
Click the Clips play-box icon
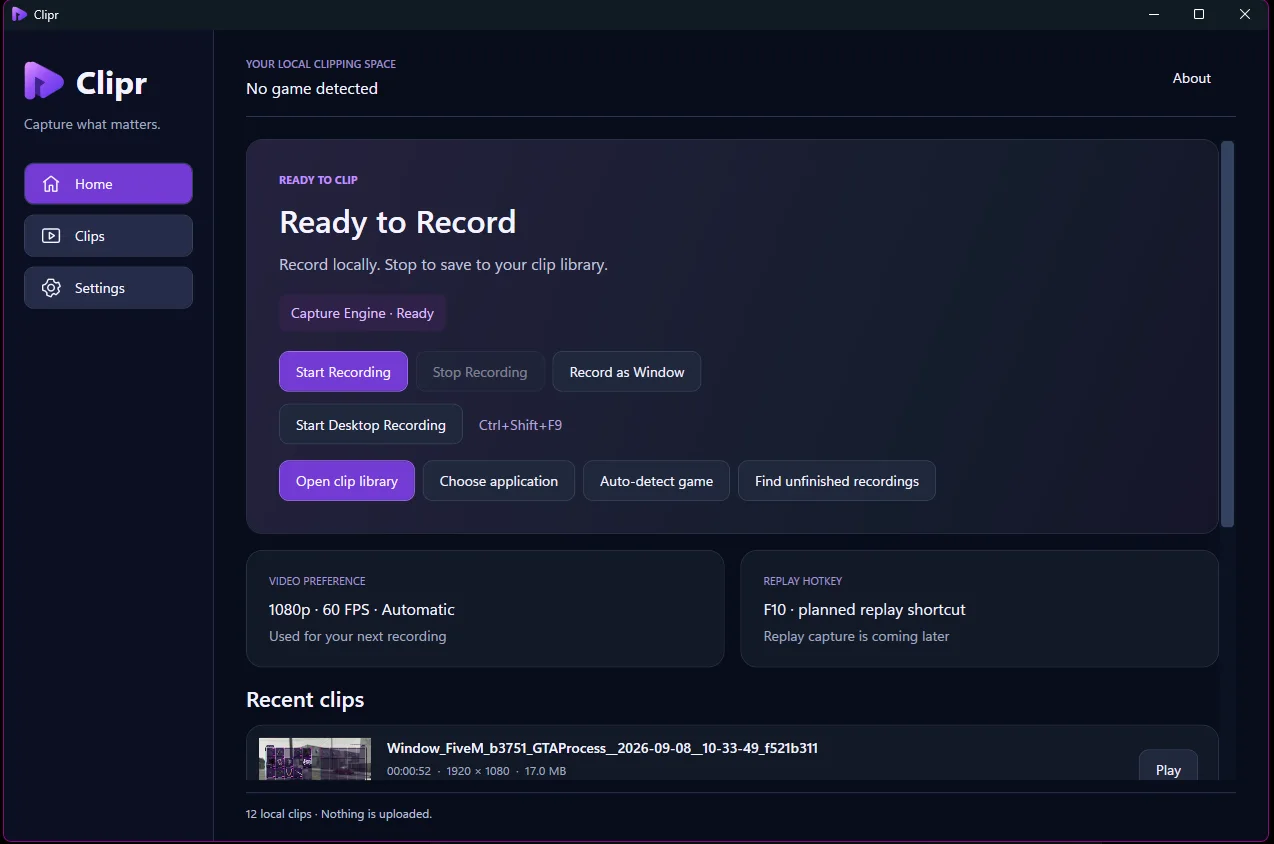(51, 236)
